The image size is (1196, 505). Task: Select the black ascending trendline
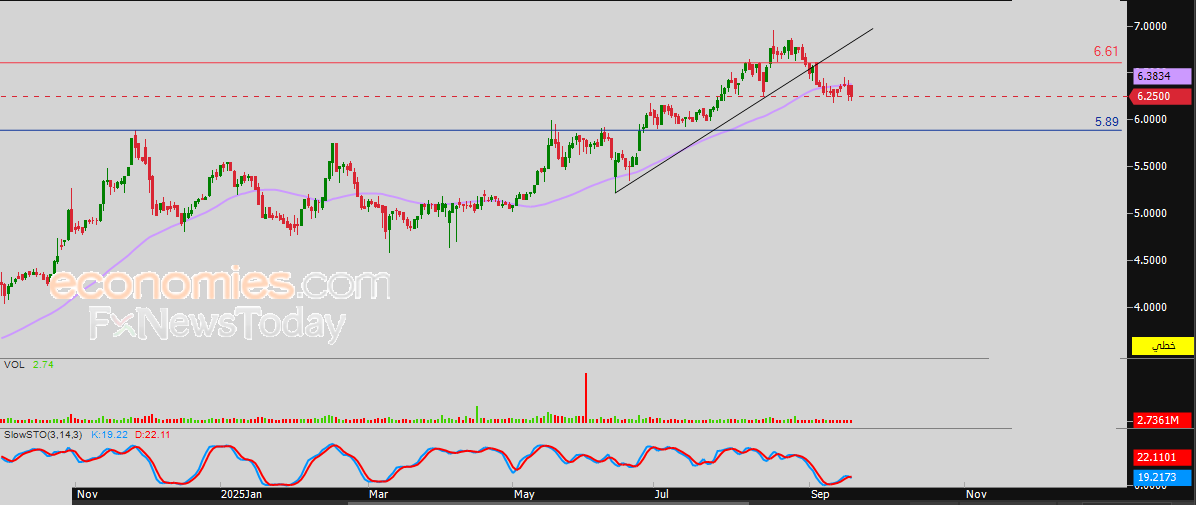click(744, 111)
